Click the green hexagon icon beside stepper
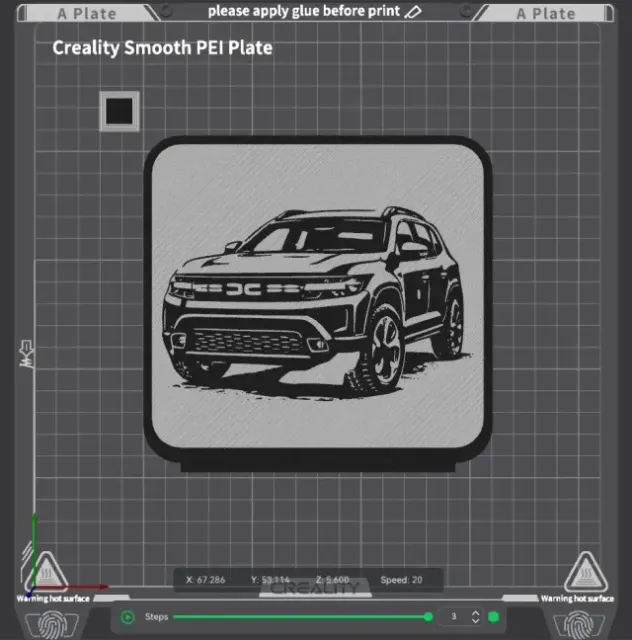 pos(494,617)
